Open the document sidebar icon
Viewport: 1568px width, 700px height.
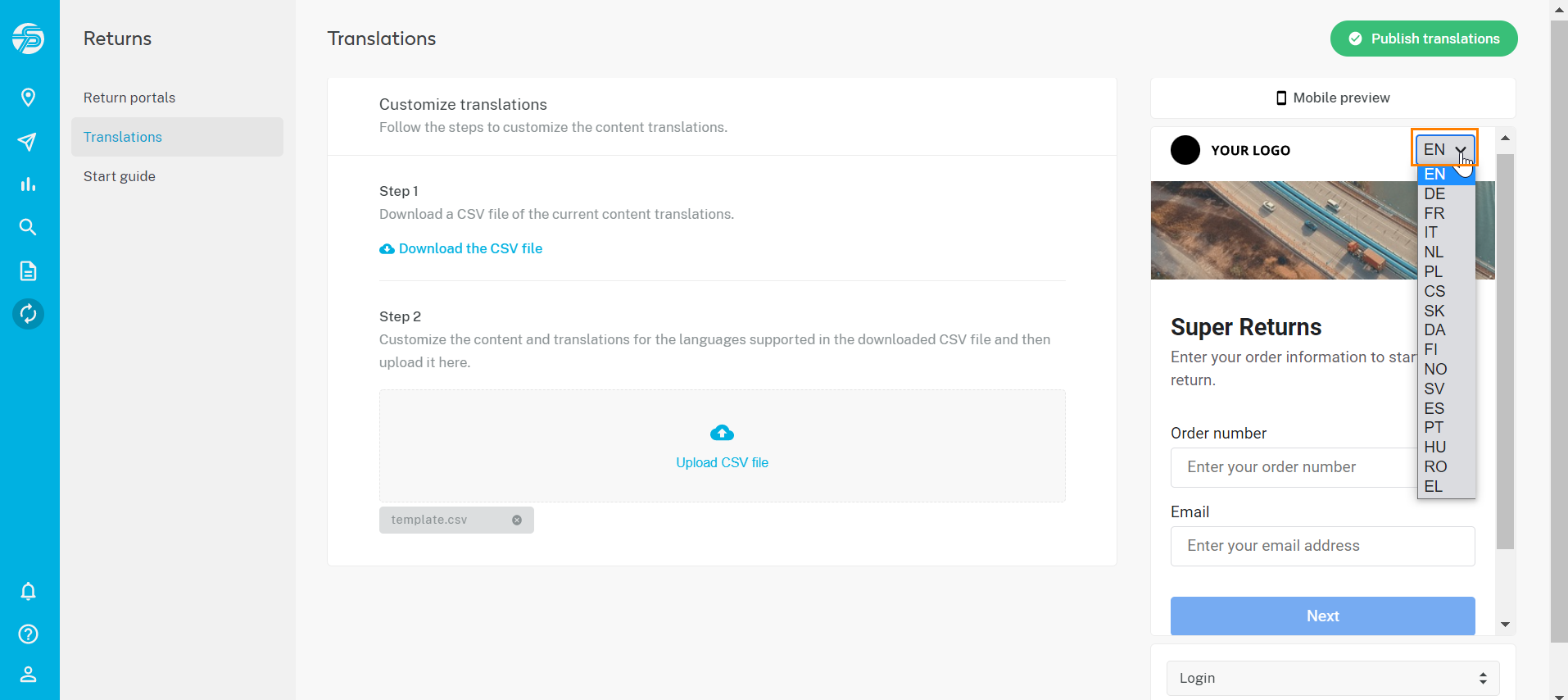pos(28,271)
